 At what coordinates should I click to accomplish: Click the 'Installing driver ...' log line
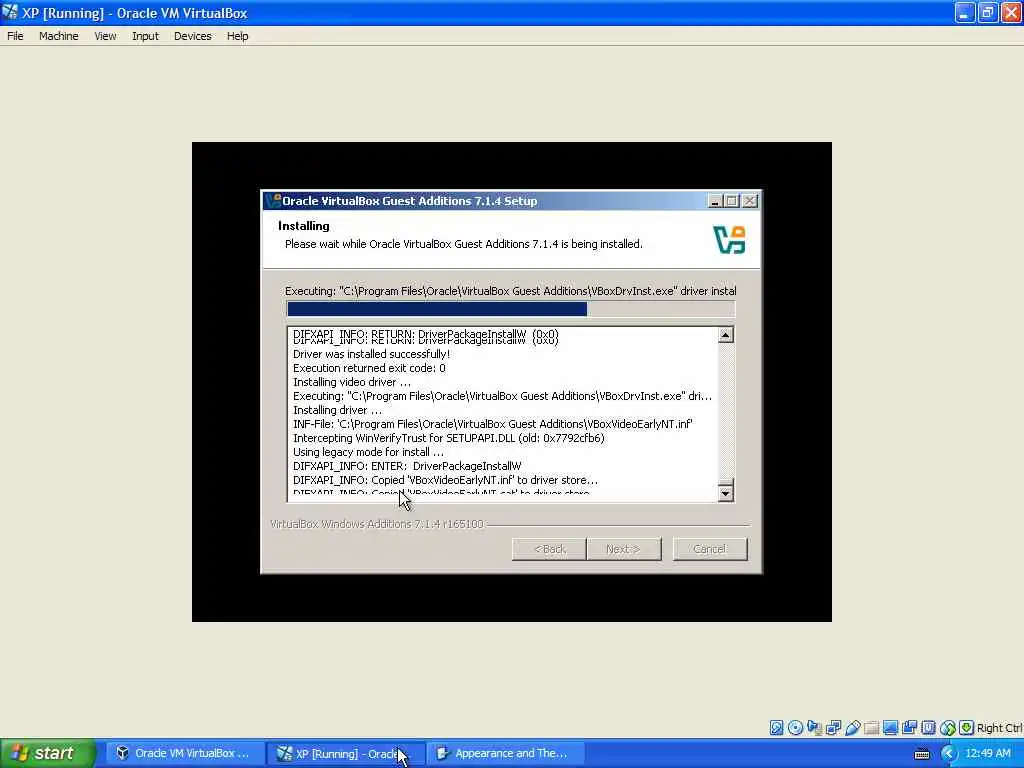338,410
